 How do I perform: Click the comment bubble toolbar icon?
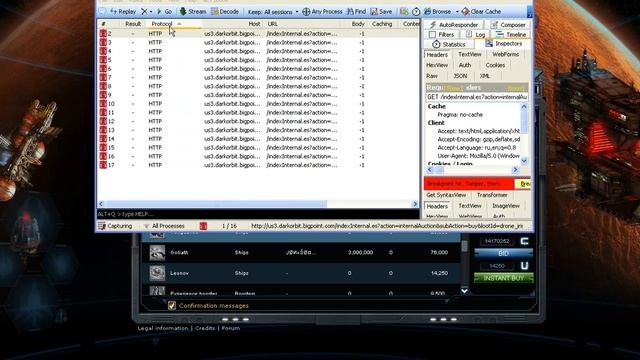[x=102, y=12]
